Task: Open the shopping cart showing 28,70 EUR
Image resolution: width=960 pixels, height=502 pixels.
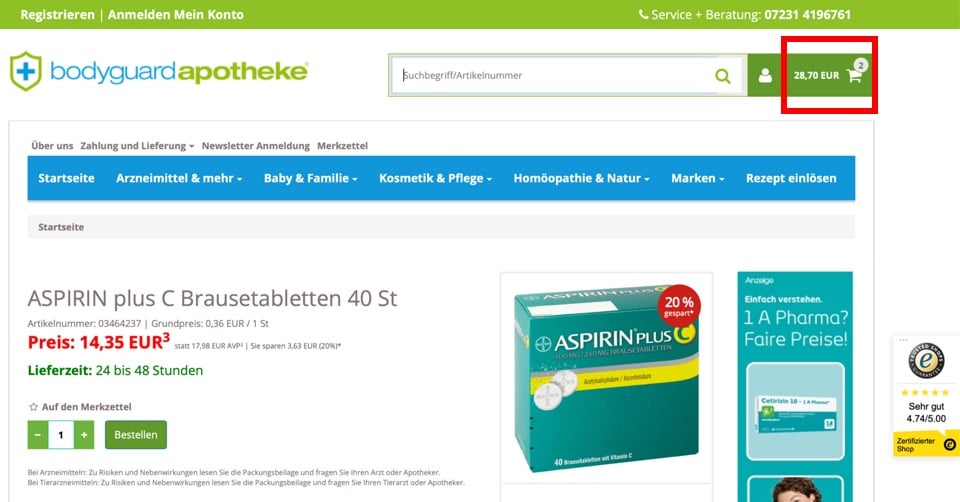Action: pyautogui.click(x=828, y=75)
